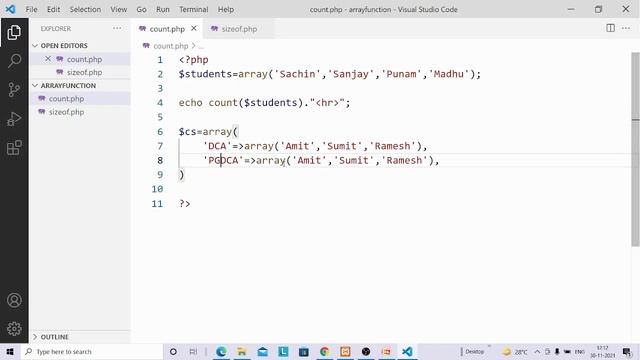640x360 pixels.
Task: Expand the OUTLINE section
Action: (x=35, y=337)
